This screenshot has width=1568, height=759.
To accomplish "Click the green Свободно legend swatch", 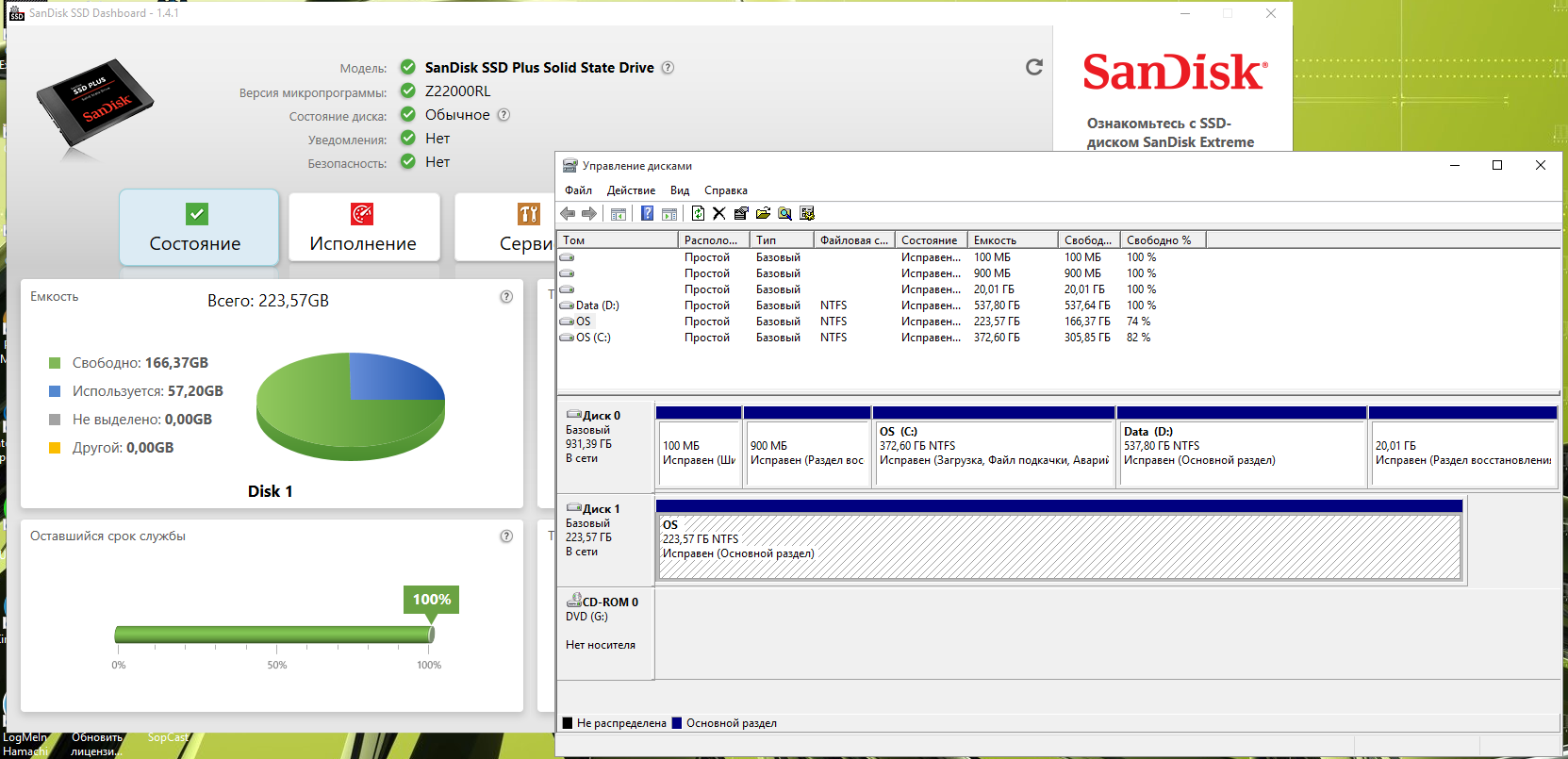I will pyautogui.click(x=55, y=363).
